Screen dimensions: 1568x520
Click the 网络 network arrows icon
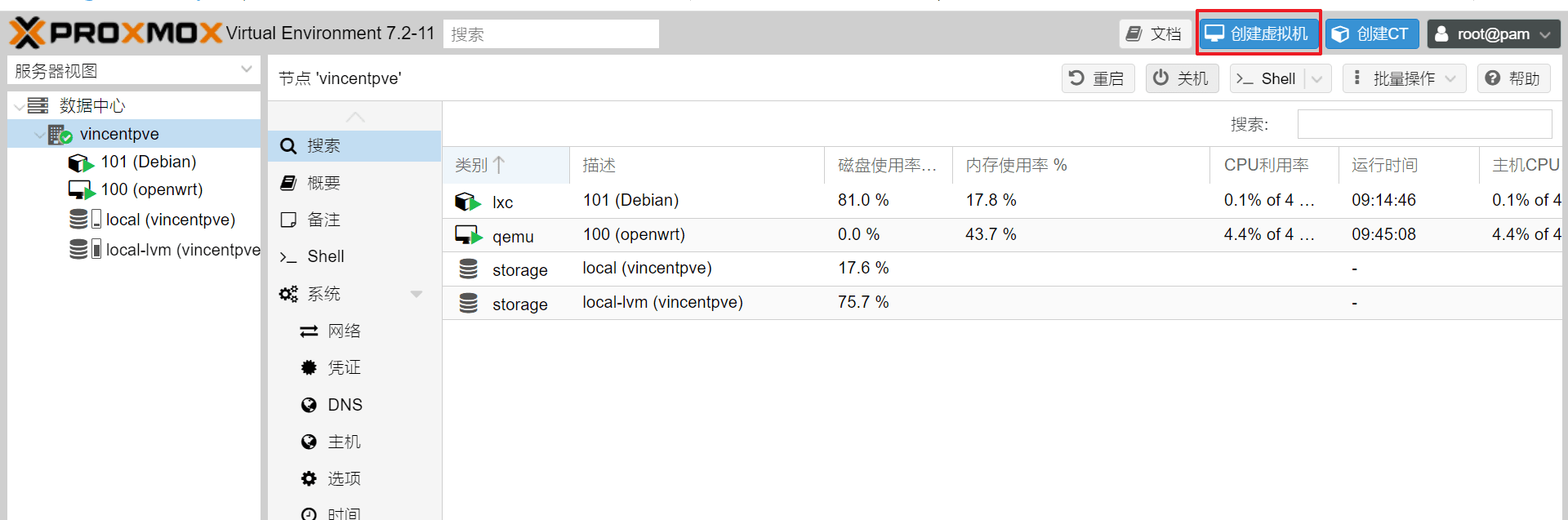309,331
